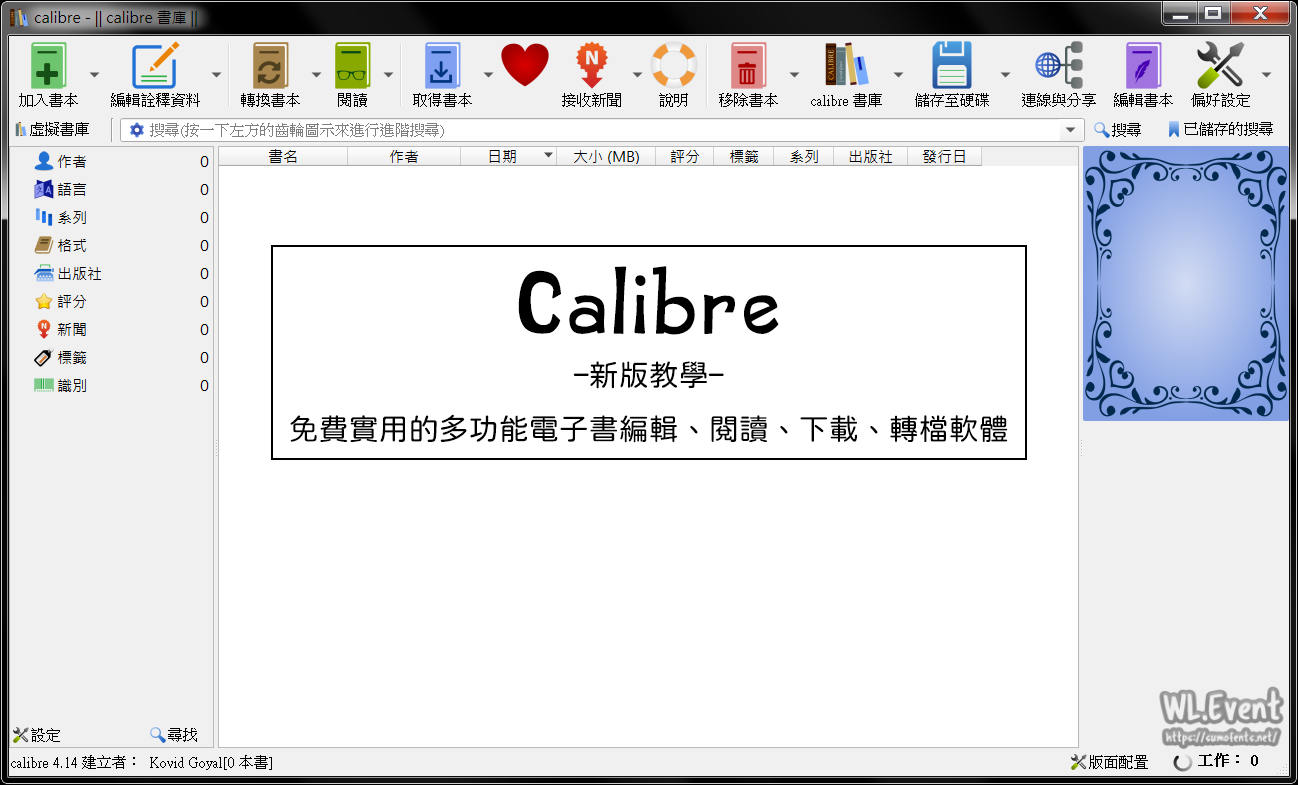Click the book cover preview image

1186,284
